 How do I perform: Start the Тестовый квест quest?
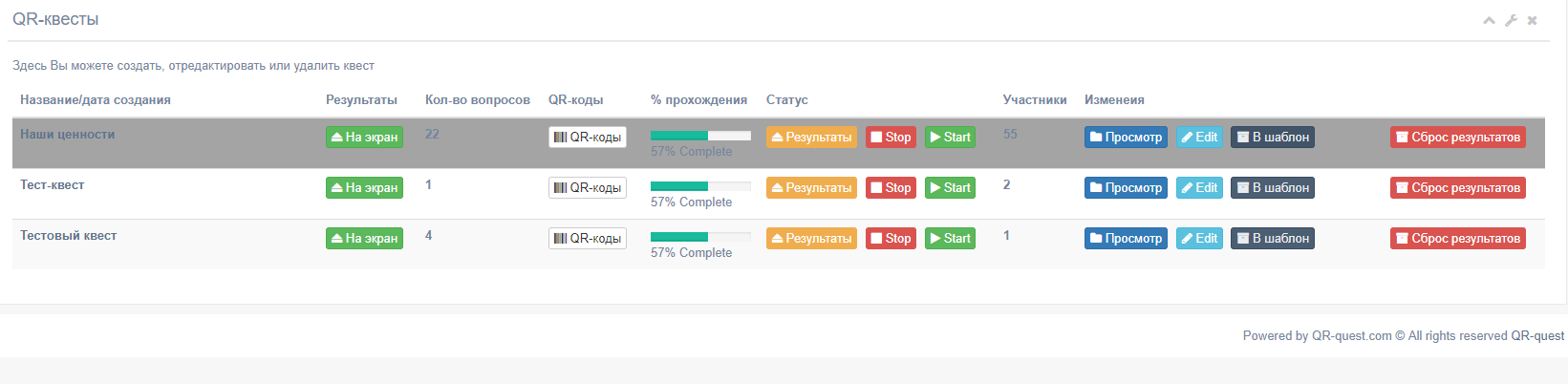(x=950, y=239)
